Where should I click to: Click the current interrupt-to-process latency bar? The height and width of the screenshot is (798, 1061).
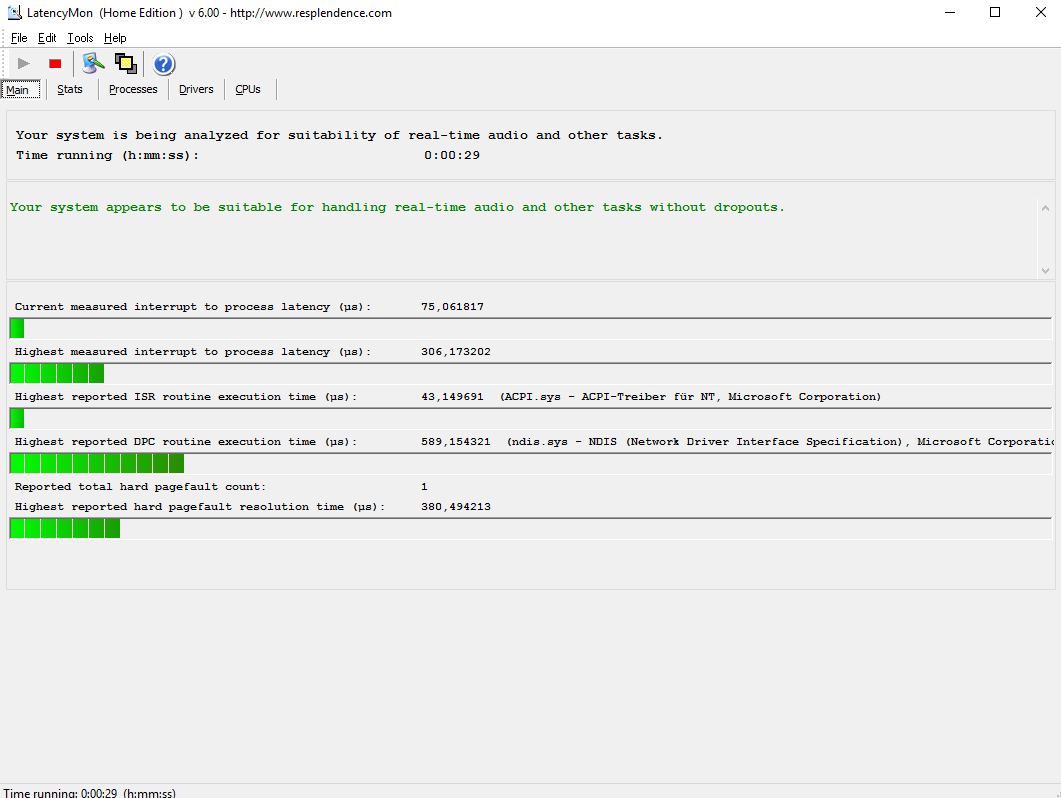point(530,328)
